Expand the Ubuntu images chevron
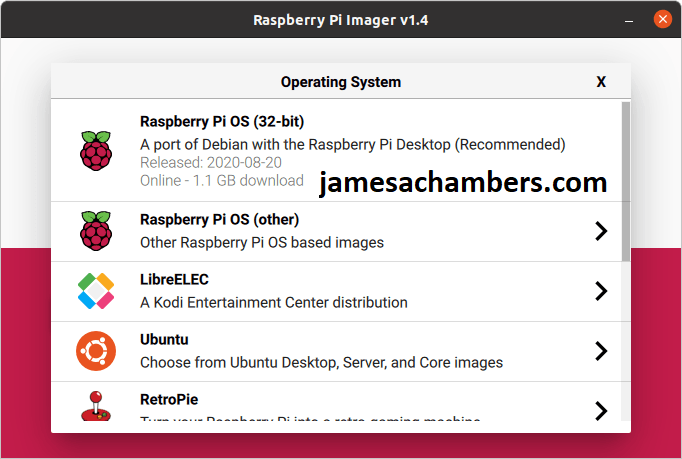Viewport: 682px width, 459px height. 601,351
